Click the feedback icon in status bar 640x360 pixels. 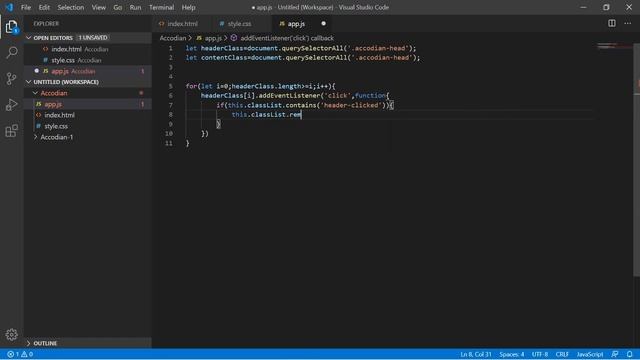click(615, 354)
